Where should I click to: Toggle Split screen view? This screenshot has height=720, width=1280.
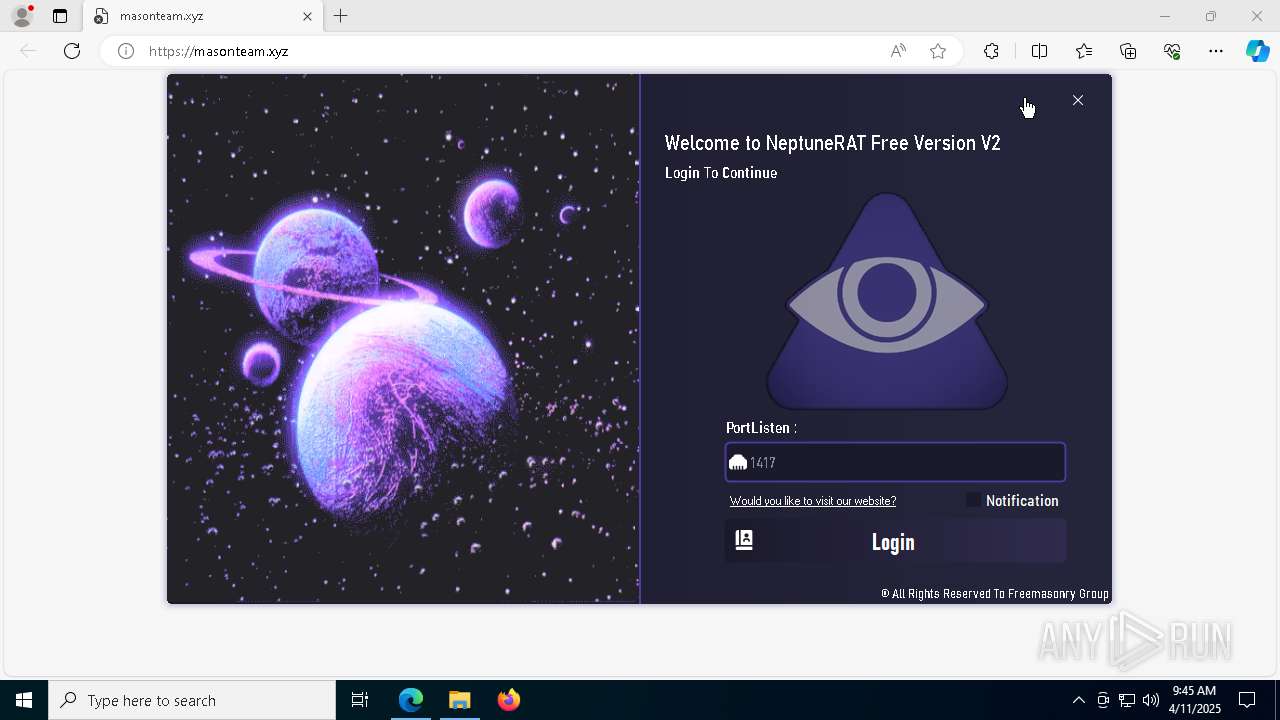[x=1039, y=51]
